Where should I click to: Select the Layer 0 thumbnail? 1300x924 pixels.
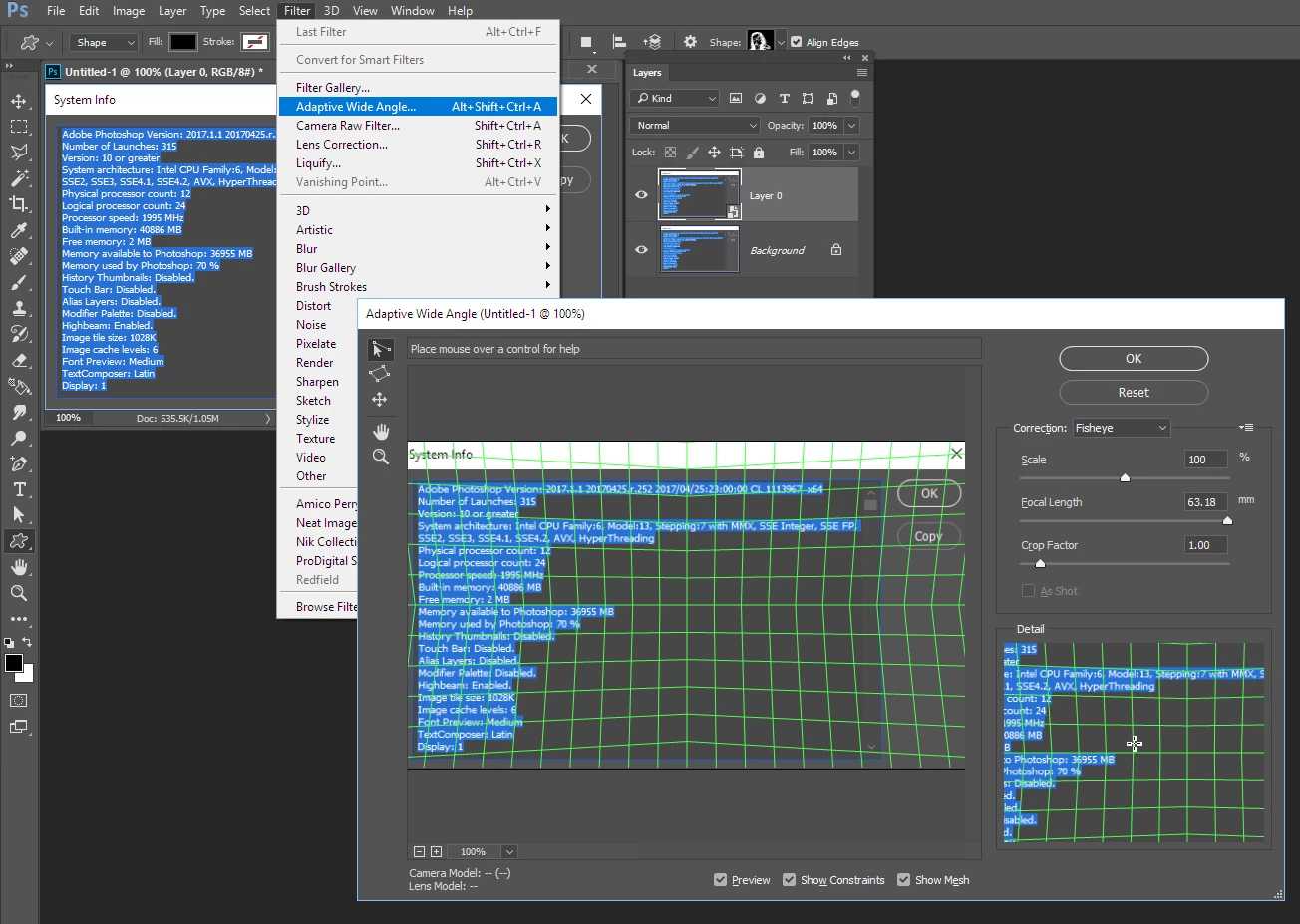tap(700, 194)
